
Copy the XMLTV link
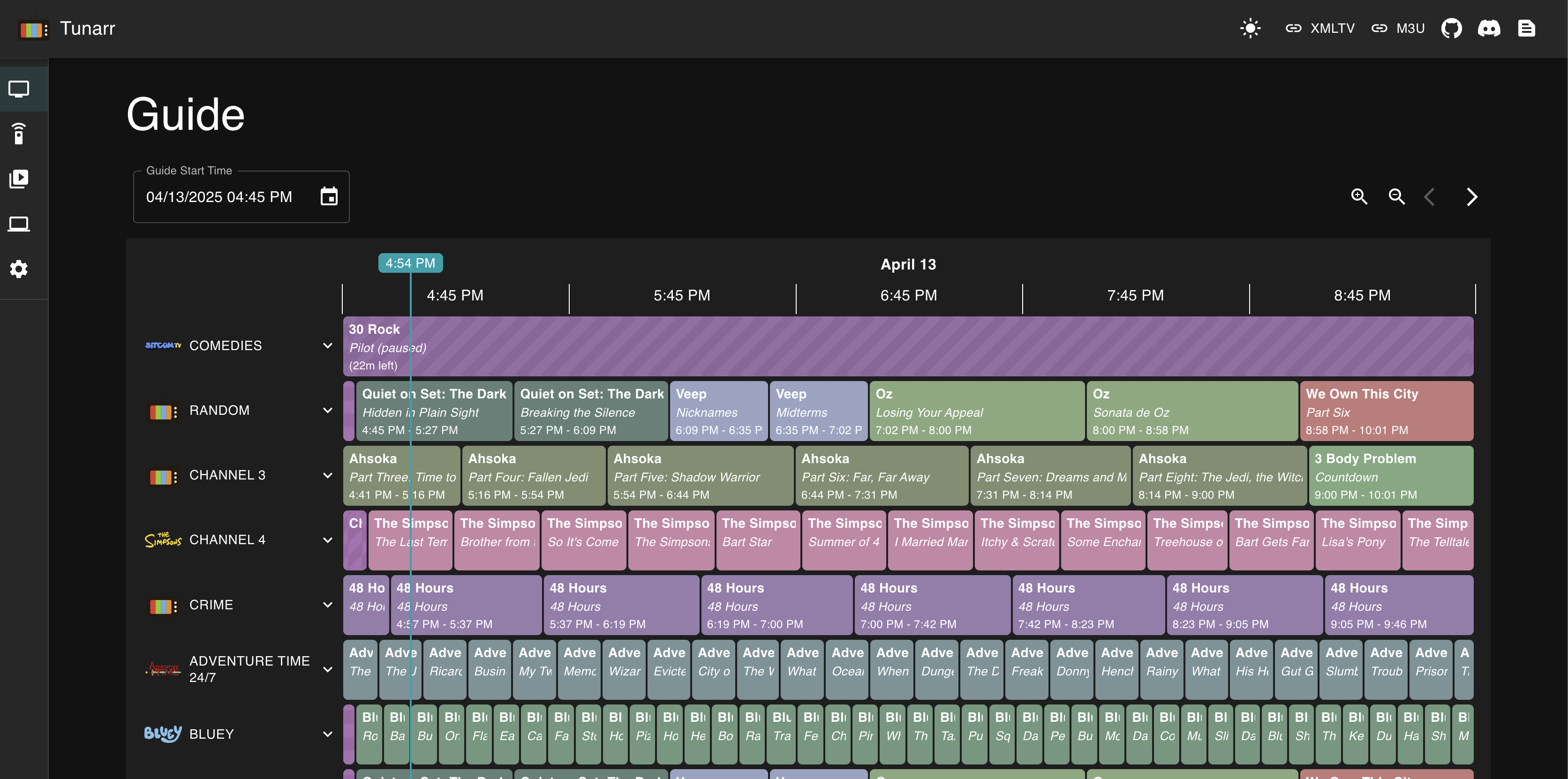[1319, 28]
